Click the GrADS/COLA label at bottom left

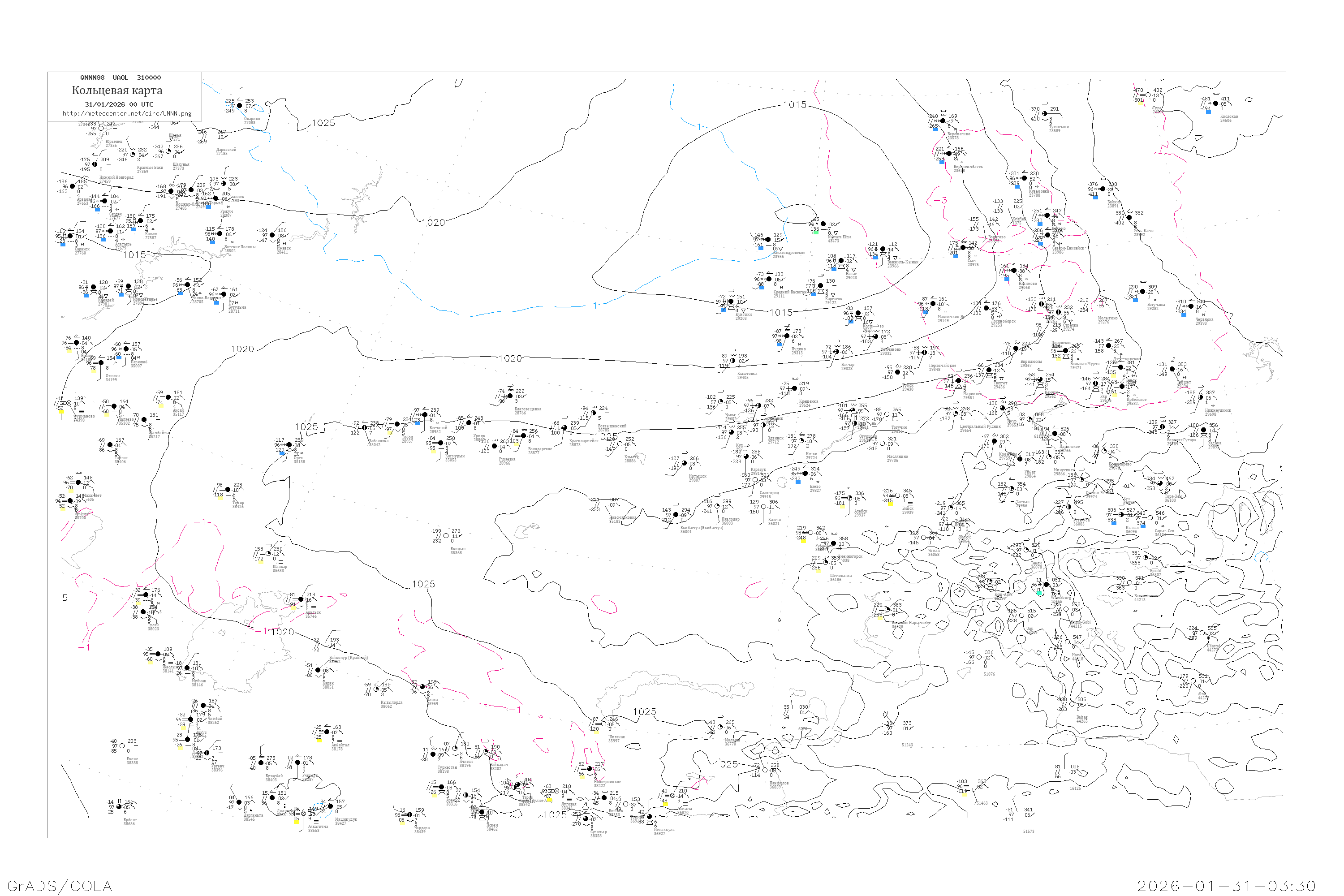click(x=60, y=886)
